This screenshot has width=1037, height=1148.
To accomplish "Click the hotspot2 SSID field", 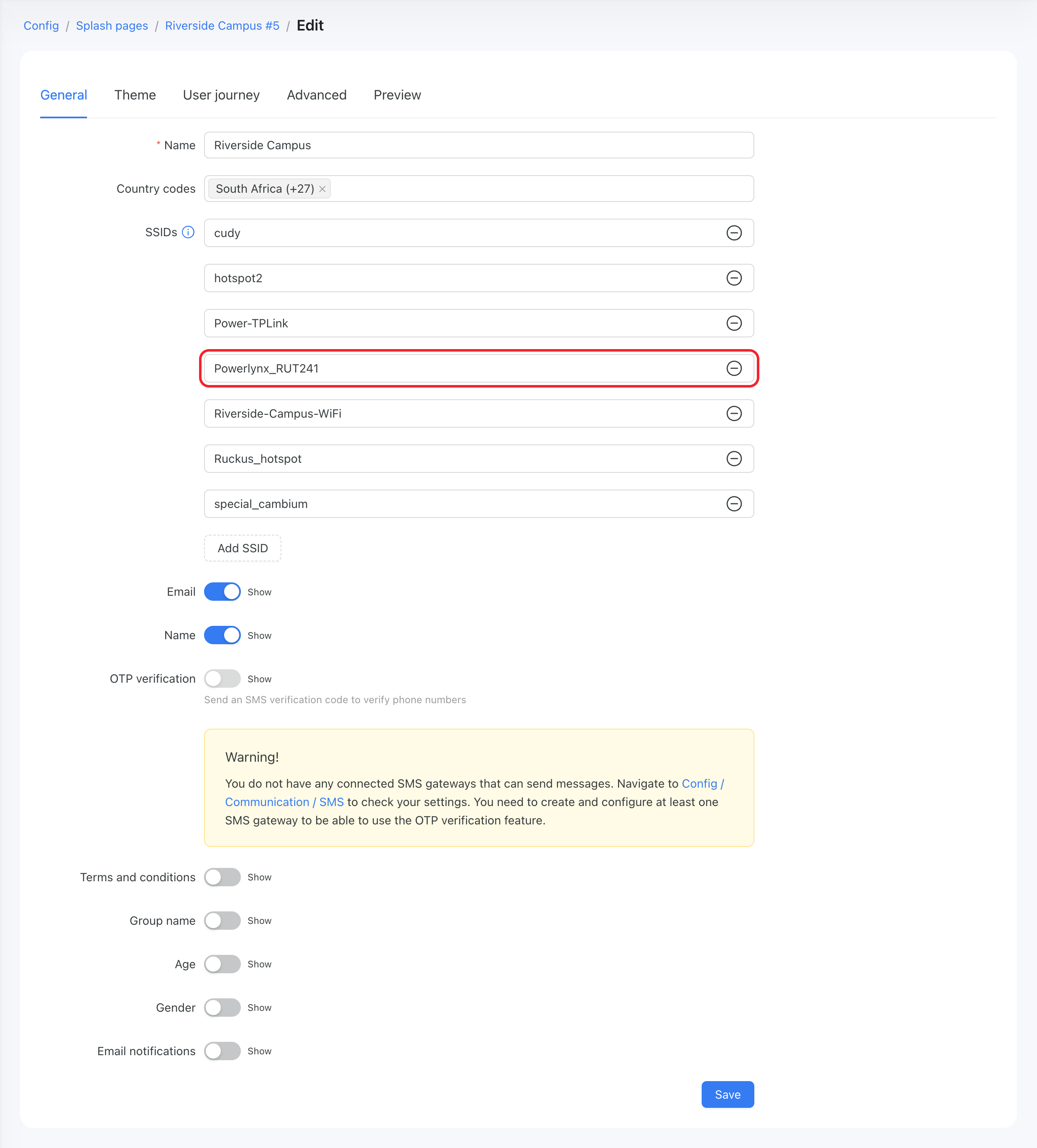I will (479, 278).
